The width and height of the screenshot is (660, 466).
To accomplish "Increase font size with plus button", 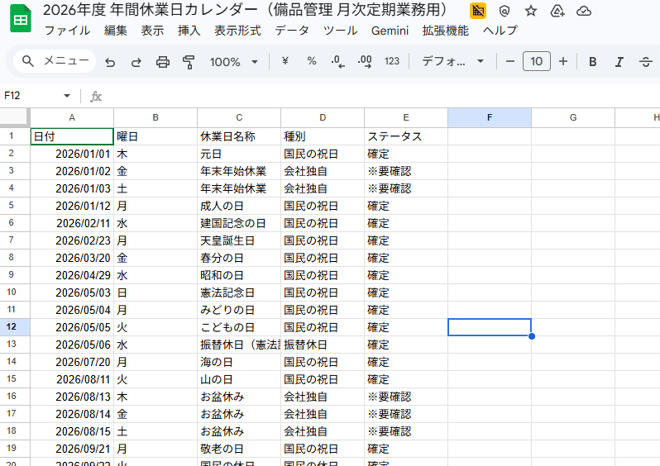I will pos(563,62).
